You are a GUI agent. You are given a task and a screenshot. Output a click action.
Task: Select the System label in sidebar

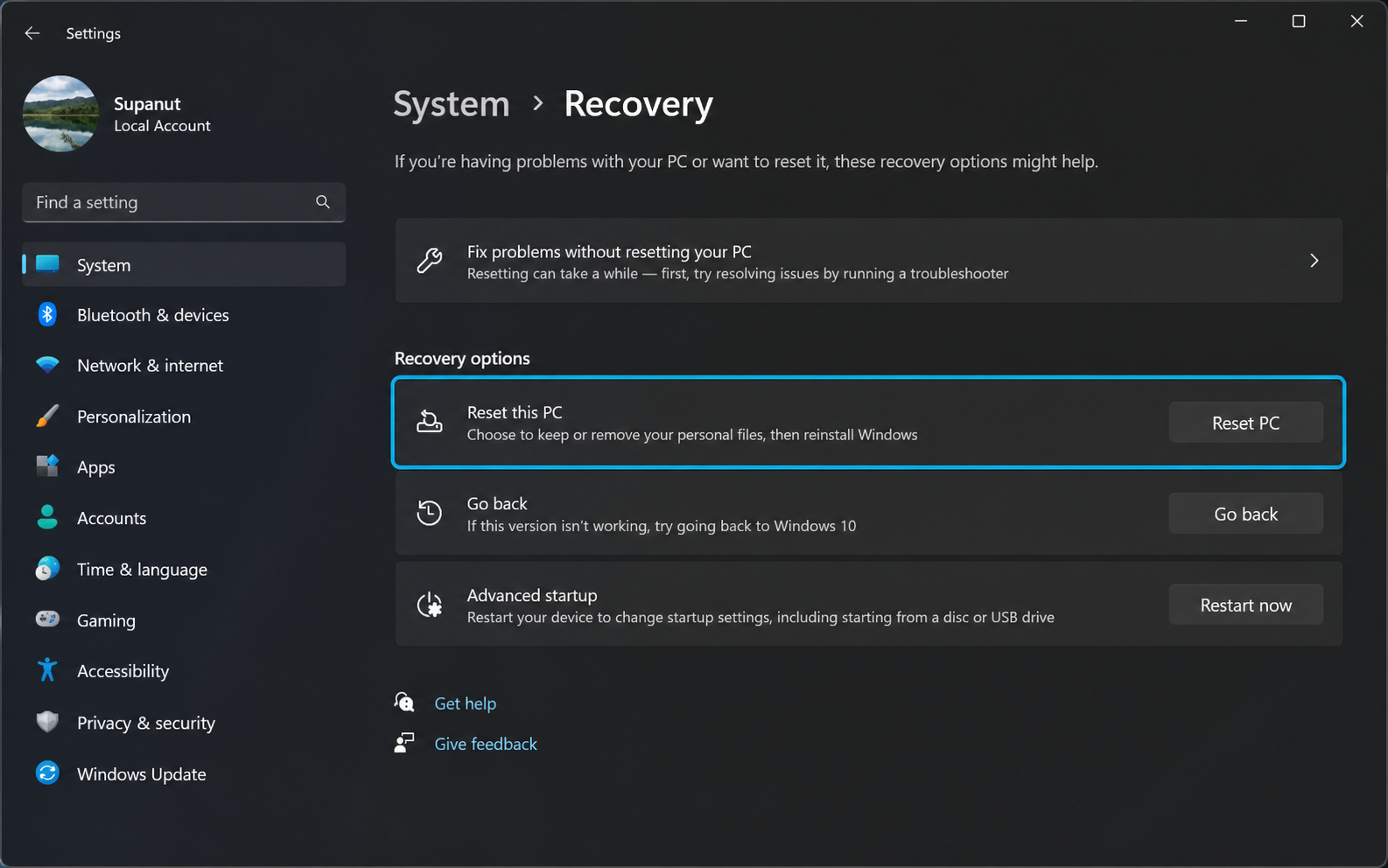tap(103, 265)
